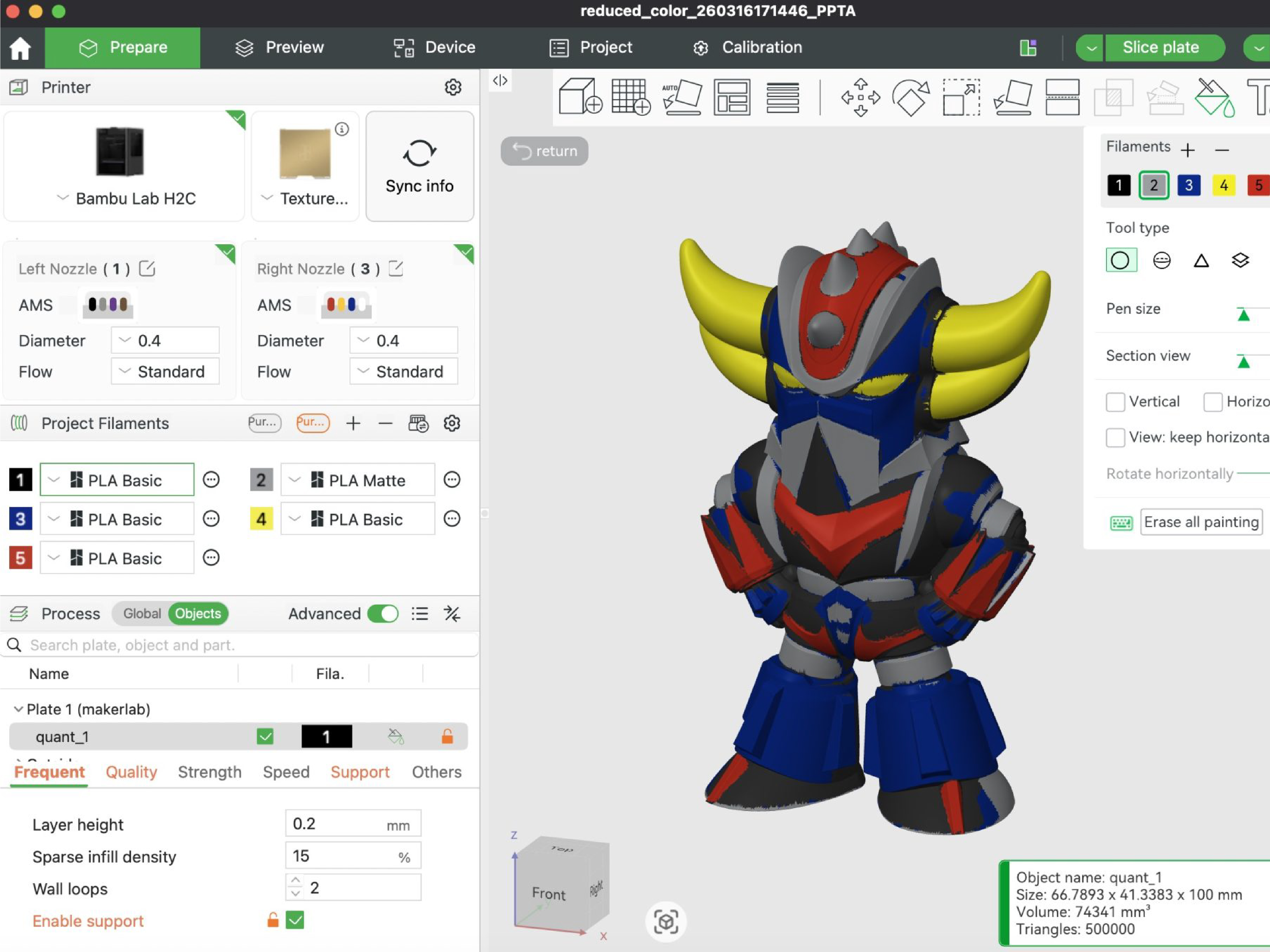Click the Arrange all objects icon
The width and height of the screenshot is (1270, 952).
click(x=731, y=97)
